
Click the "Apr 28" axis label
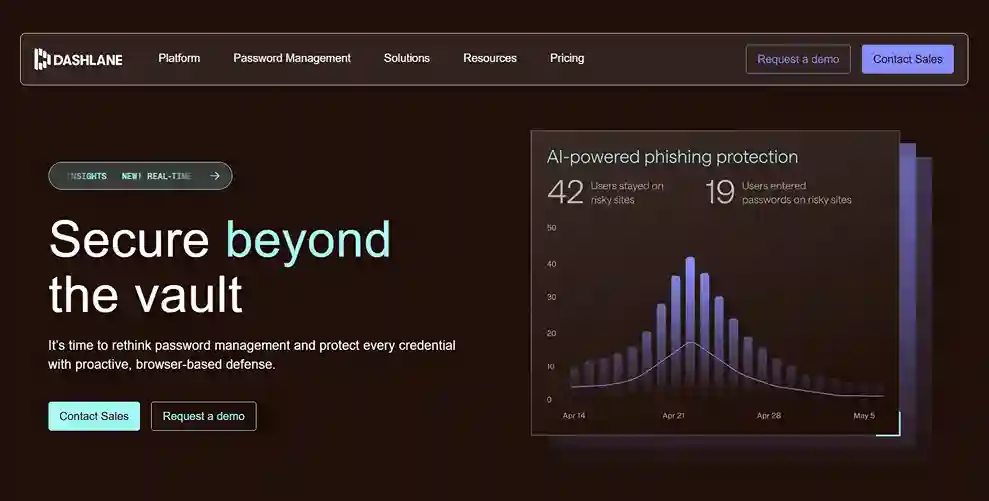pyautogui.click(x=769, y=416)
